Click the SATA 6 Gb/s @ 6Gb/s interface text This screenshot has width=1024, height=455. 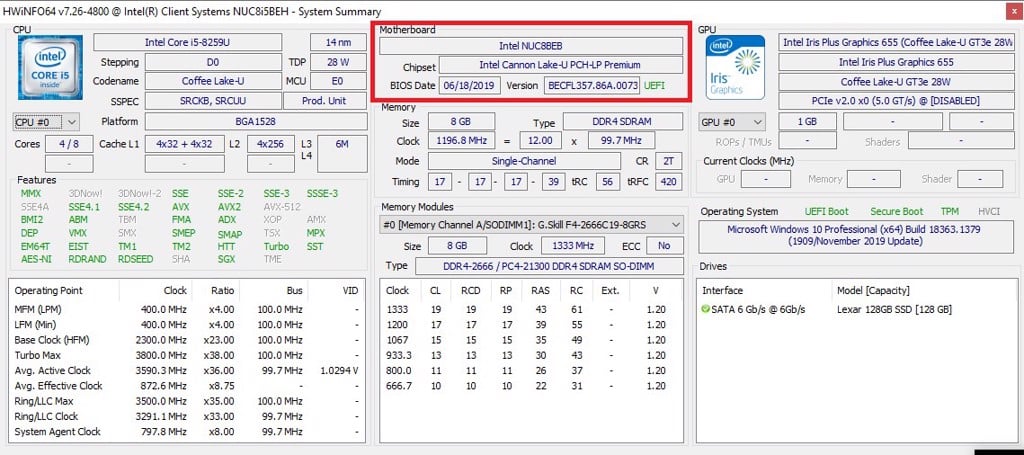pyautogui.click(x=758, y=309)
